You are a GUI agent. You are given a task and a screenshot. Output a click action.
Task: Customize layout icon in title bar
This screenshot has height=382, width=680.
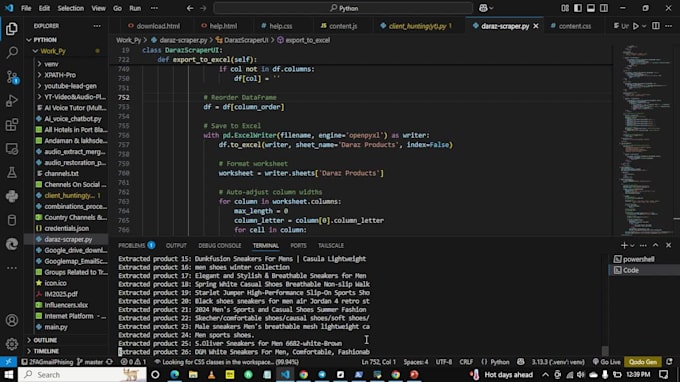[x=565, y=8]
